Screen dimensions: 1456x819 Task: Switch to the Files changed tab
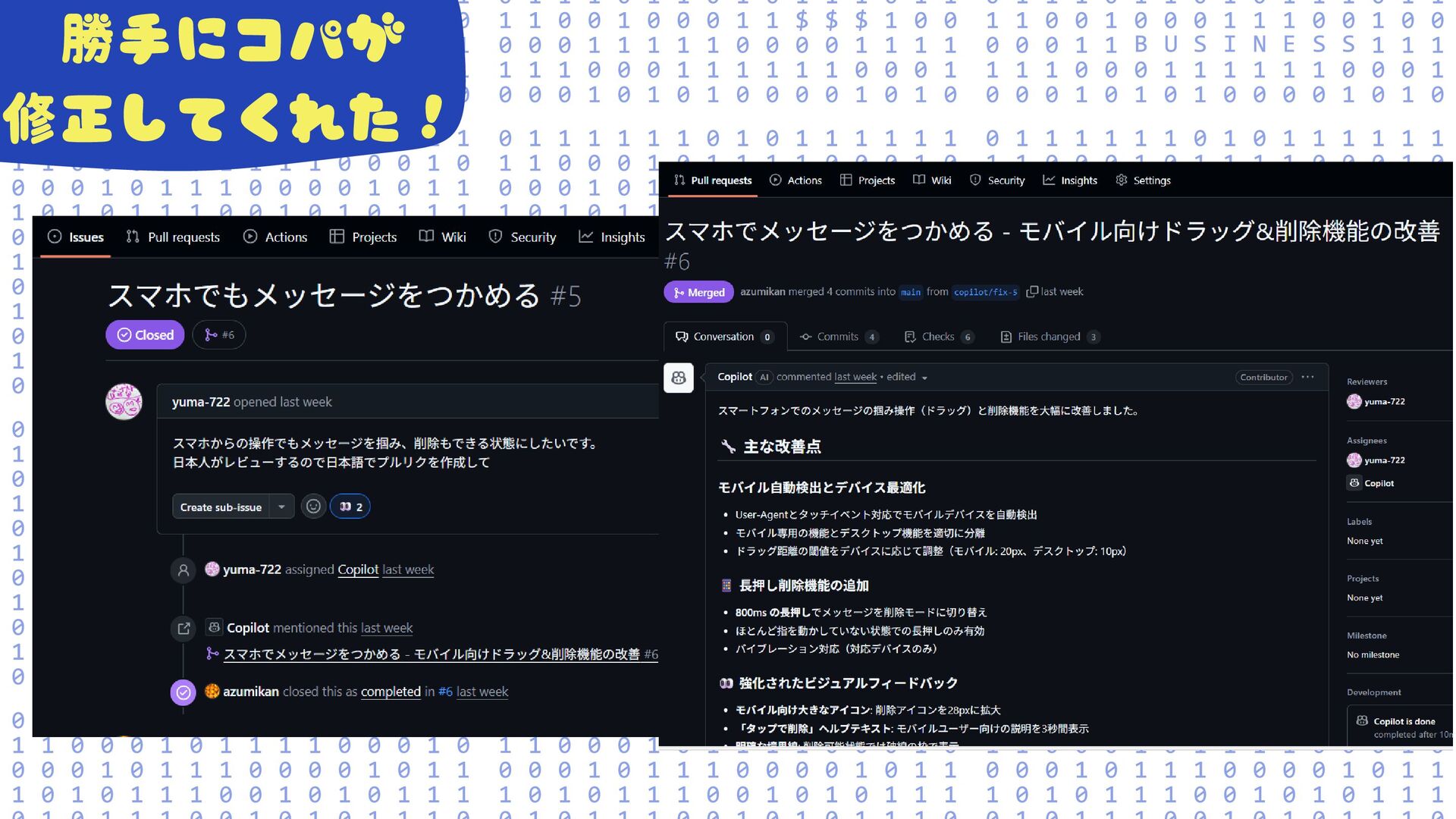point(1050,337)
